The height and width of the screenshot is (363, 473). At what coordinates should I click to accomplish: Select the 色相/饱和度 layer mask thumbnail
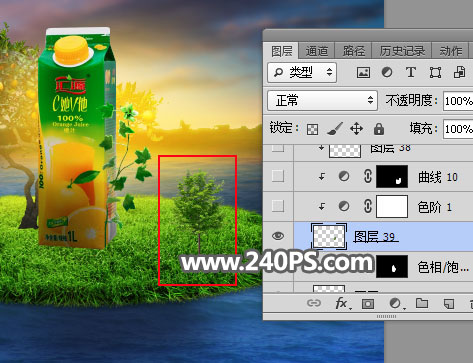pos(392,266)
